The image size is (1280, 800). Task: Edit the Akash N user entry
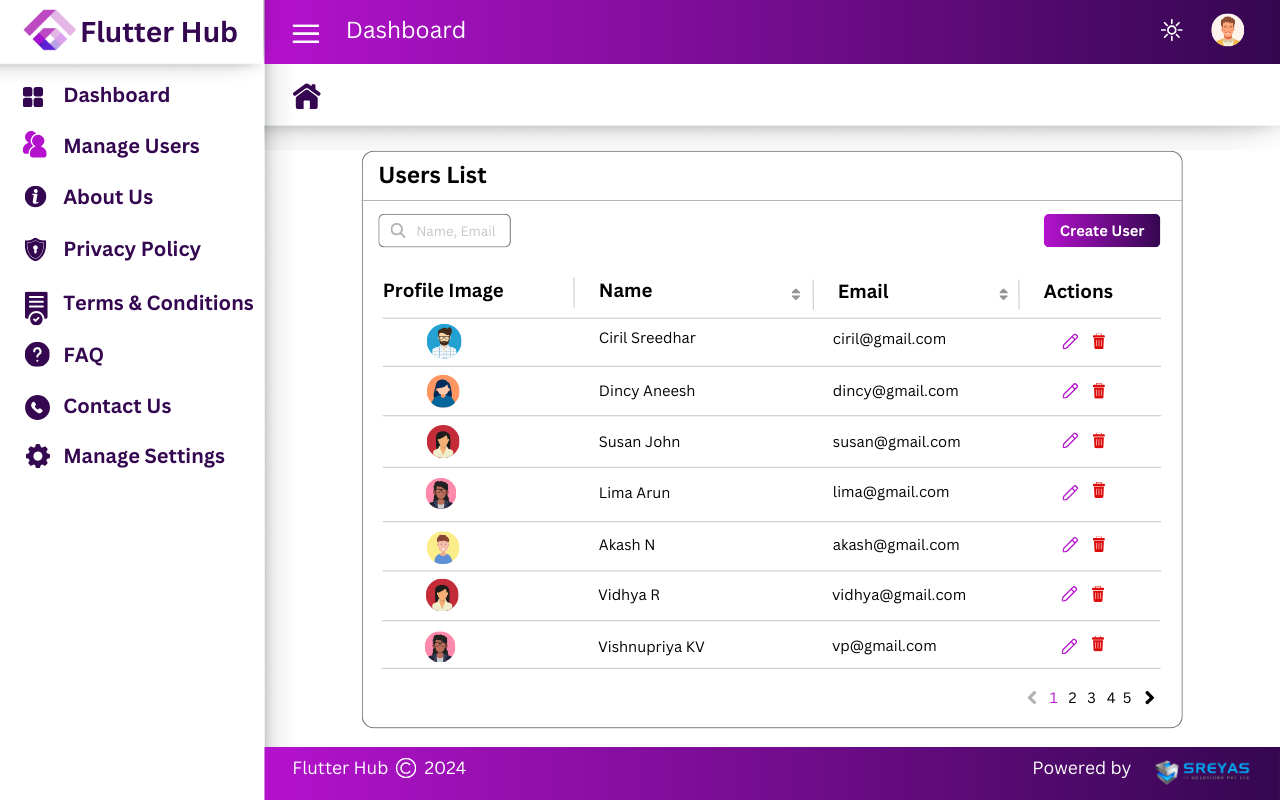1070,545
